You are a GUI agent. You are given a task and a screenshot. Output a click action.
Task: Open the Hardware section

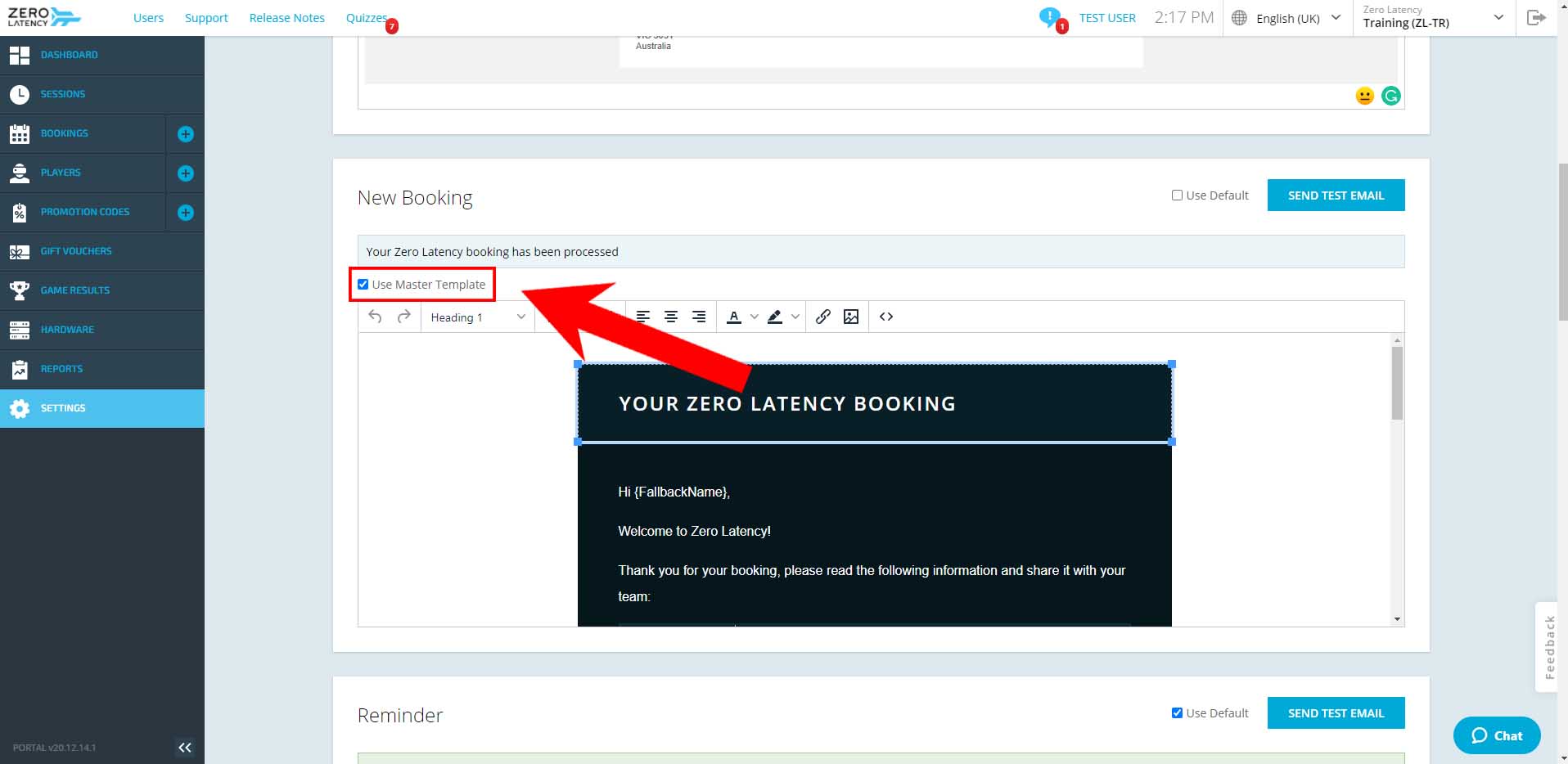(x=102, y=330)
